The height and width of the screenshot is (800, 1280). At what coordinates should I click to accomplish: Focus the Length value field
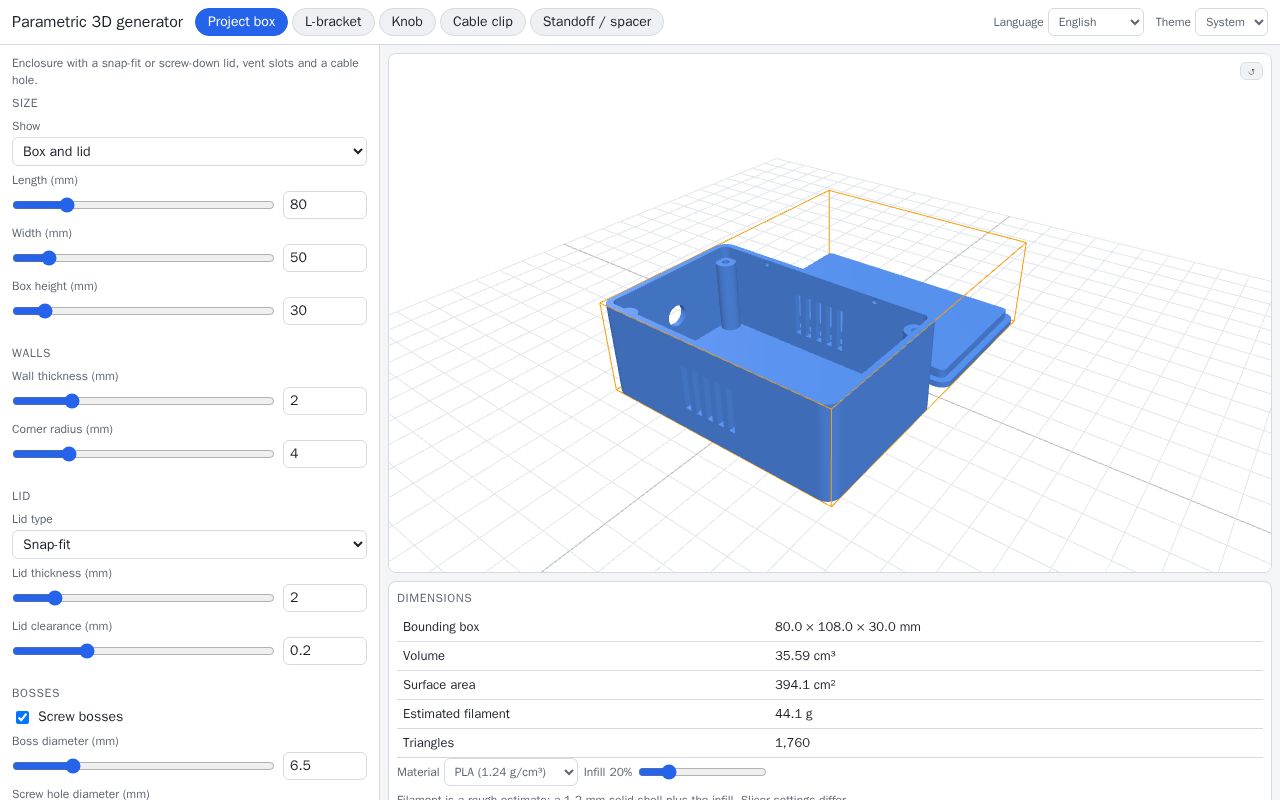coord(325,205)
